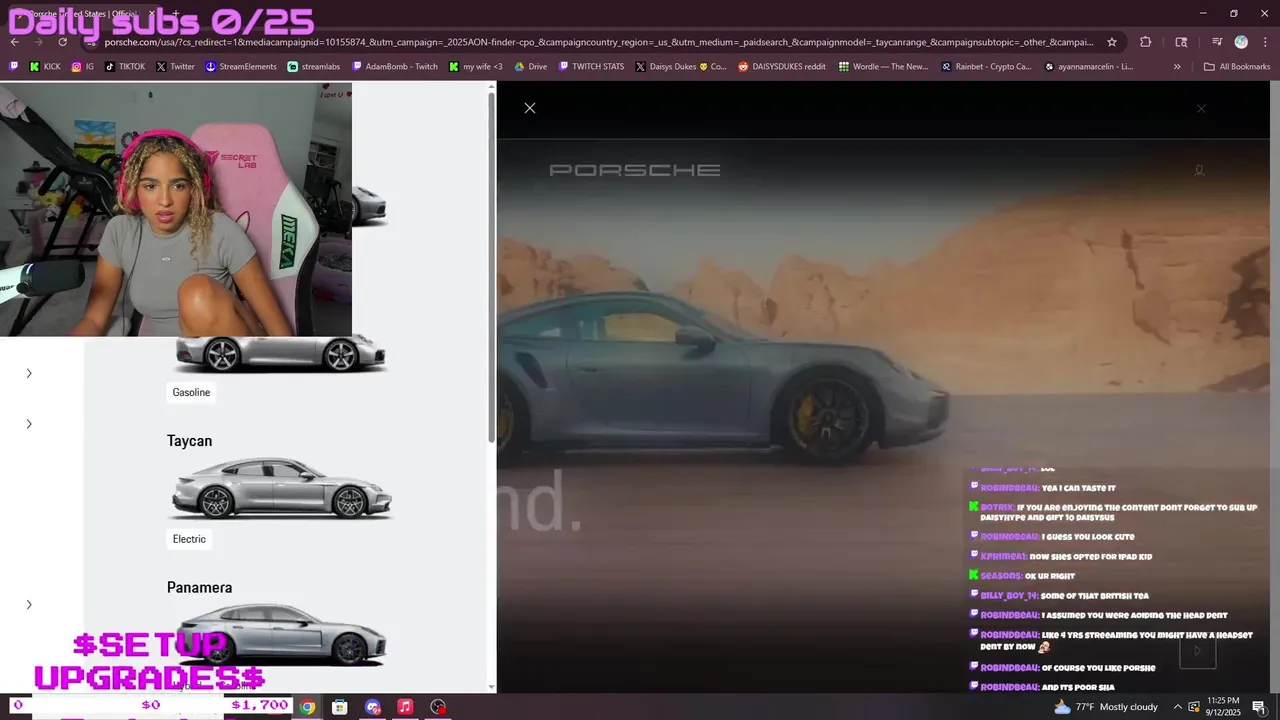Screen dimensions: 1280x720
Task: Click the silver 911 car image
Action: pyautogui.click(x=281, y=353)
